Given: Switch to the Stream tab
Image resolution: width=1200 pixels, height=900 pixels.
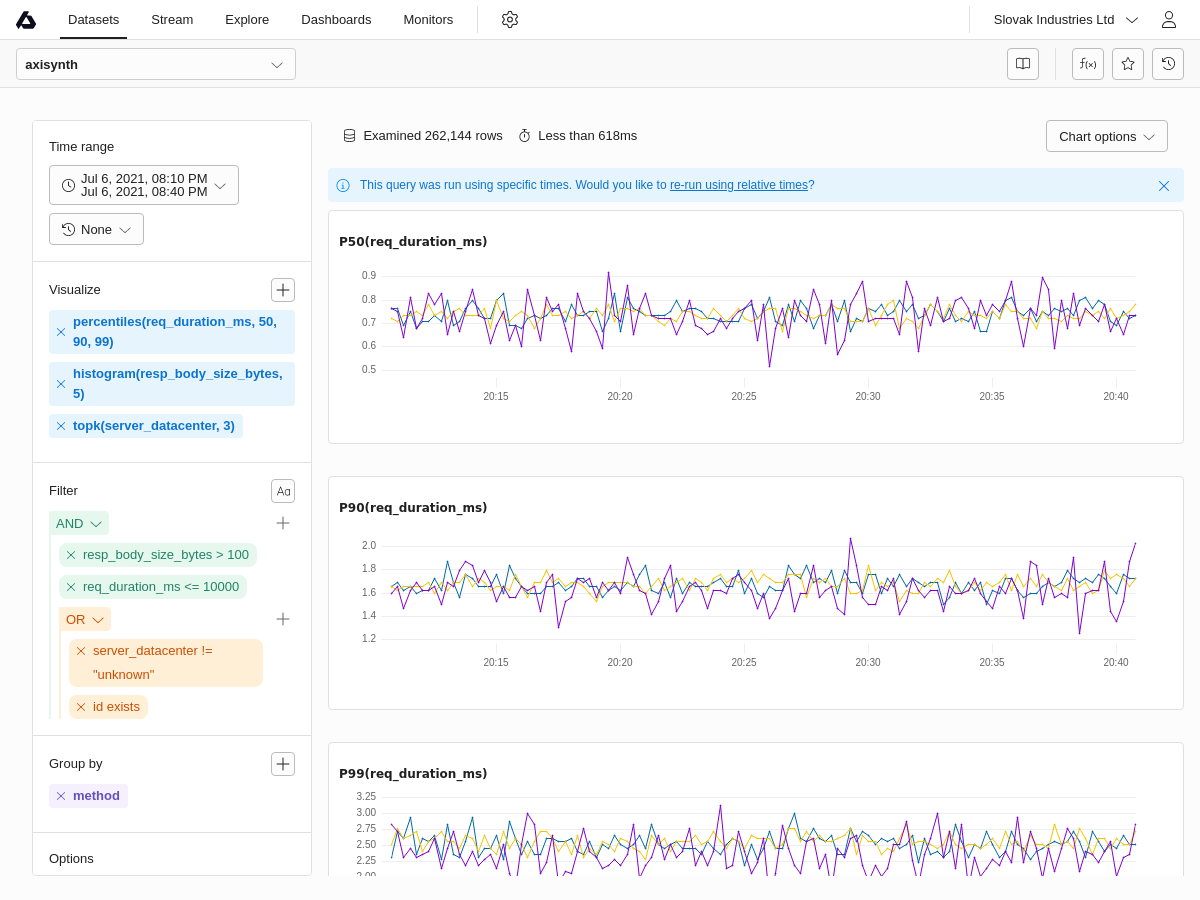Looking at the screenshot, I should pyautogui.click(x=172, y=20).
